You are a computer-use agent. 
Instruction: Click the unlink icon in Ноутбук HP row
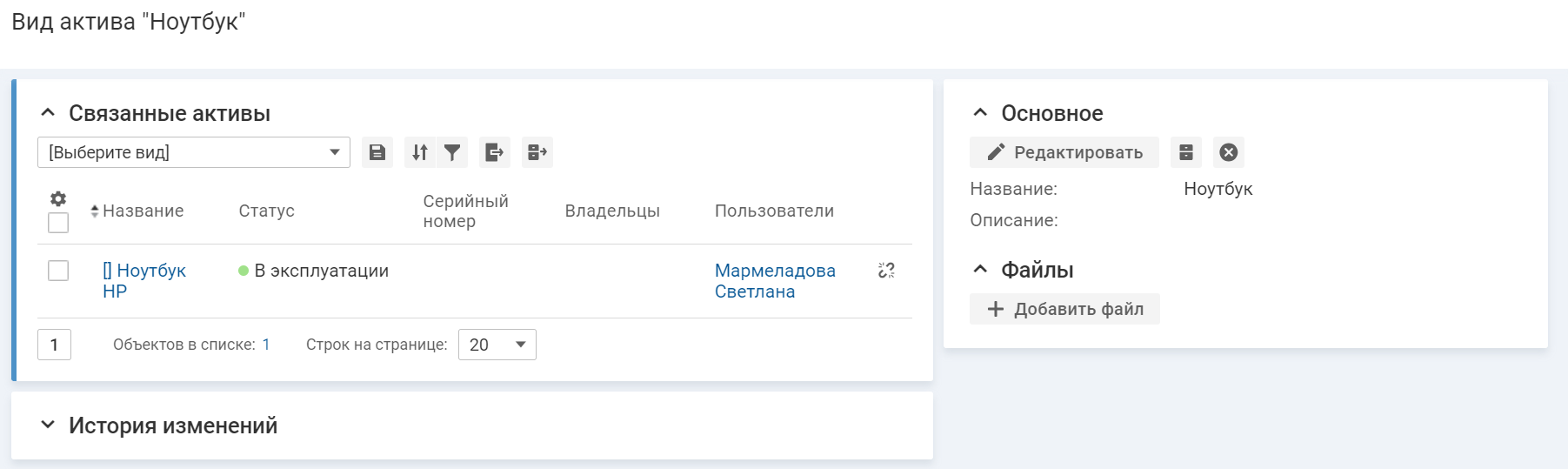(886, 271)
